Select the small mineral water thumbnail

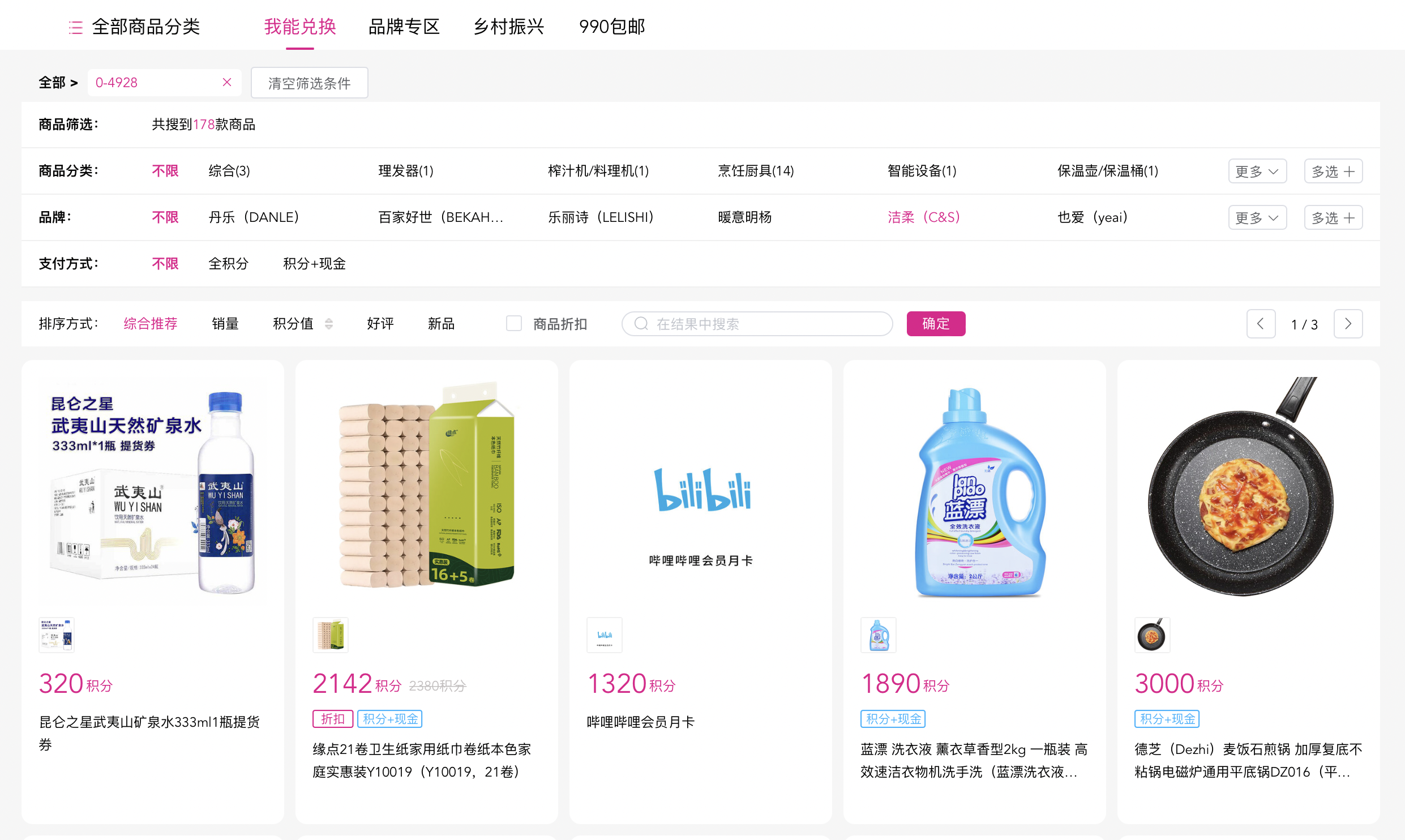click(57, 635)
